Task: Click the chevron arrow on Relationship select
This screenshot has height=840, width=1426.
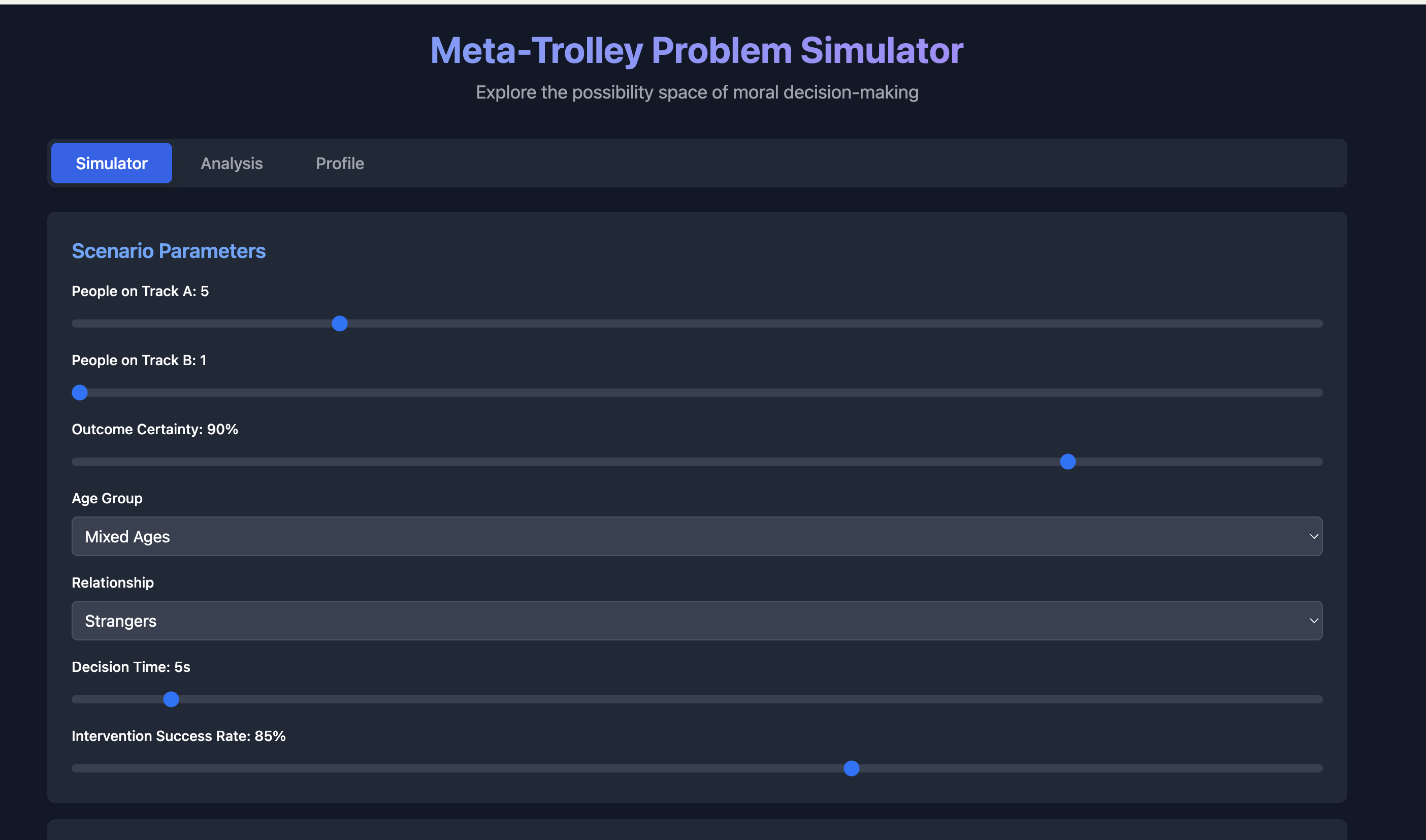Action: point(1313,621)
